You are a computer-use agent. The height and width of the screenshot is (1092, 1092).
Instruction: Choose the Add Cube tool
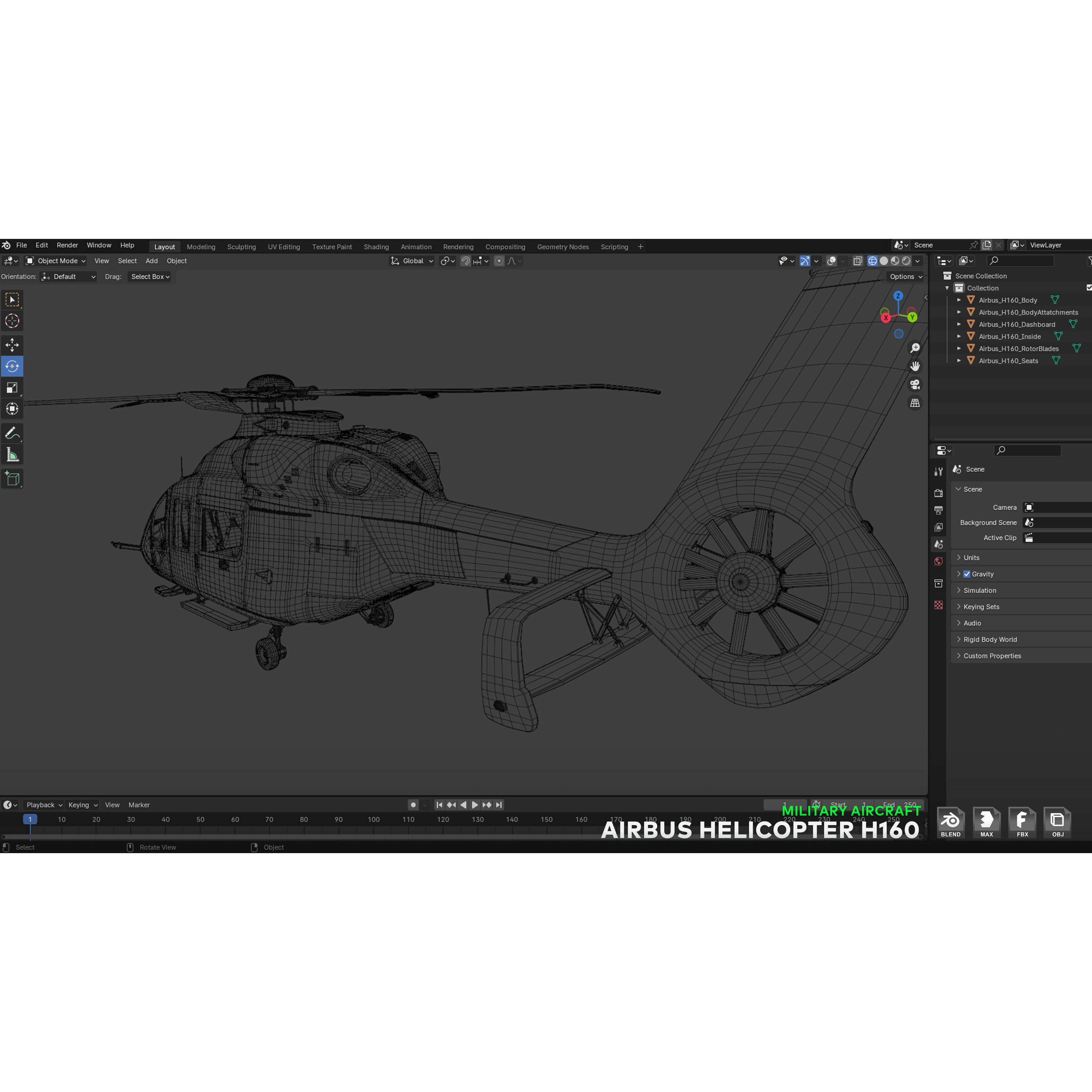tap(12, 479)
